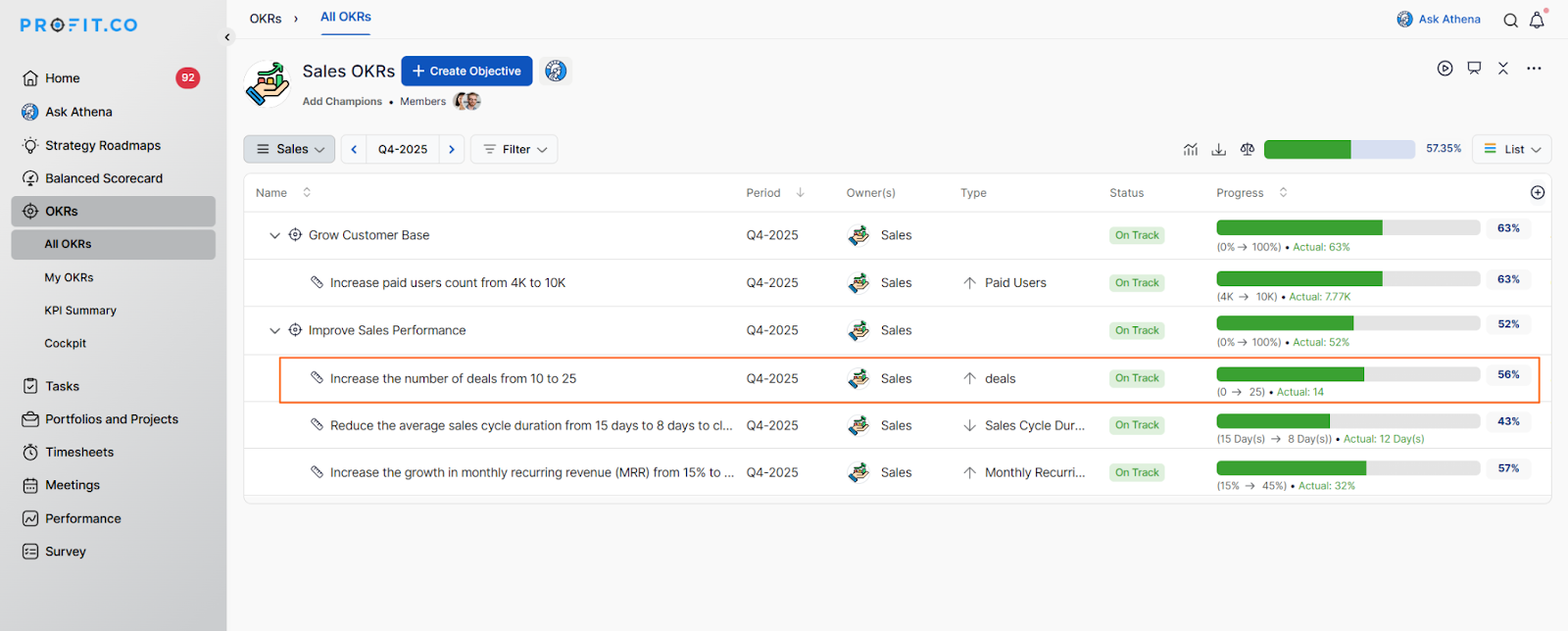Open Increase the growth in MRR key result

[x=531, y=472]
